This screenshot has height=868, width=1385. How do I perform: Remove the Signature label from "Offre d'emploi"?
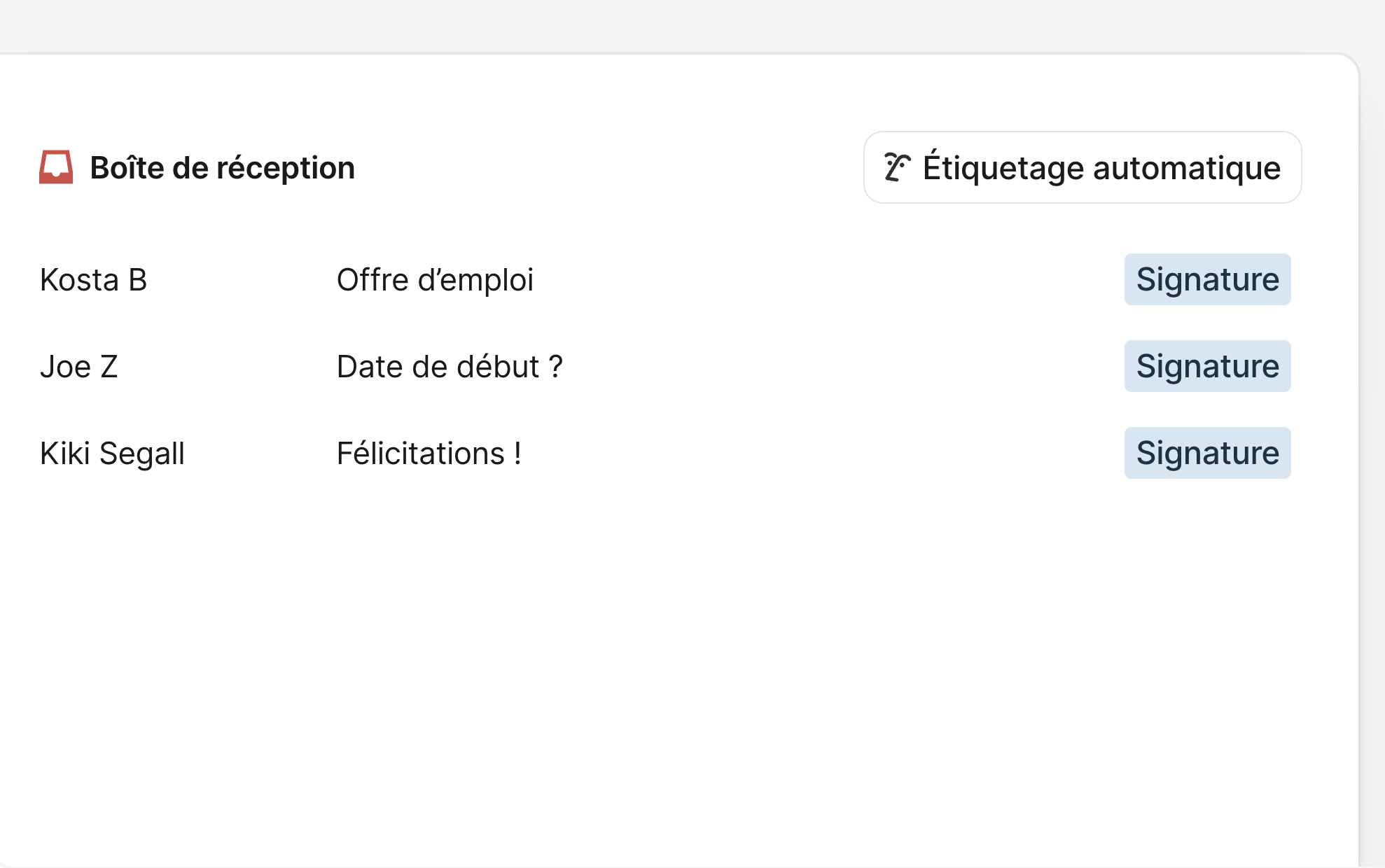(1207, 279)
